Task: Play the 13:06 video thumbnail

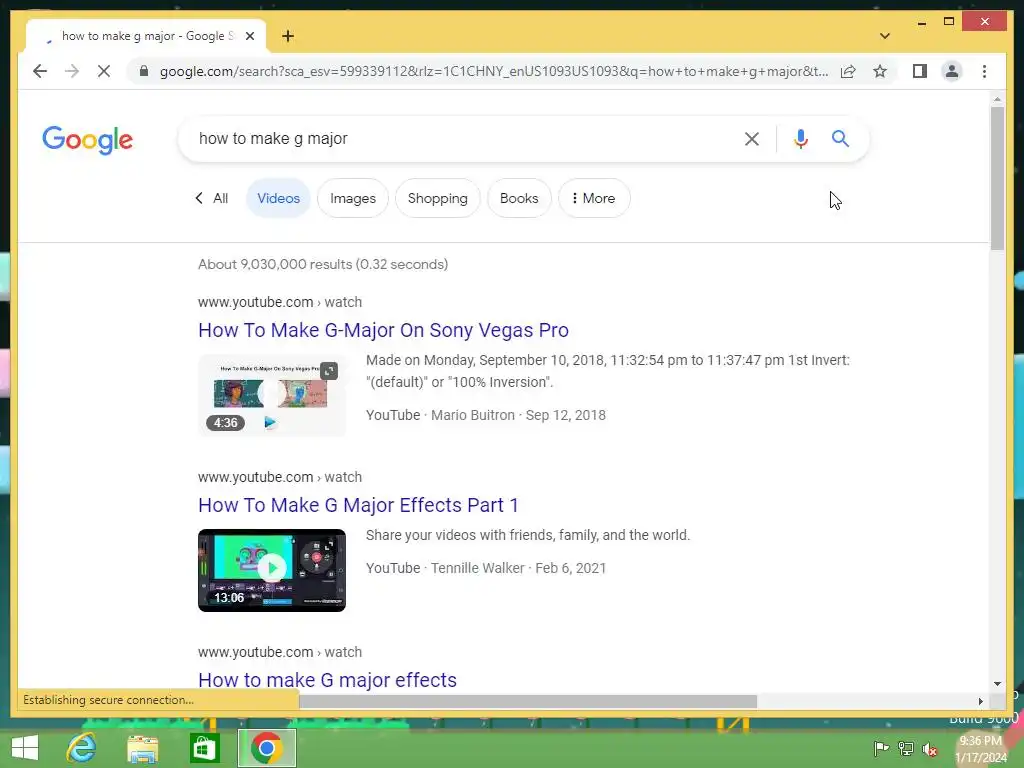Action: (x=272, y=570)
